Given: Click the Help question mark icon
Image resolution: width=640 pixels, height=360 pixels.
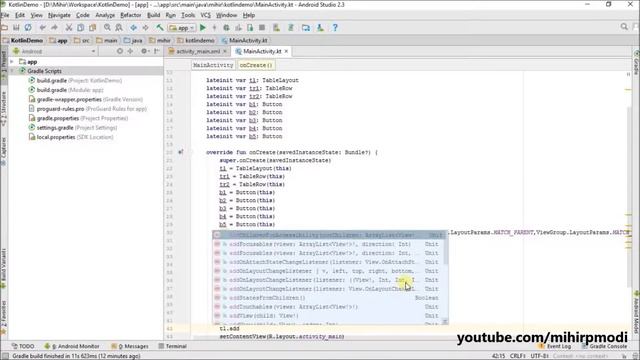Looking at the screenshot, I should click(335, 28).
